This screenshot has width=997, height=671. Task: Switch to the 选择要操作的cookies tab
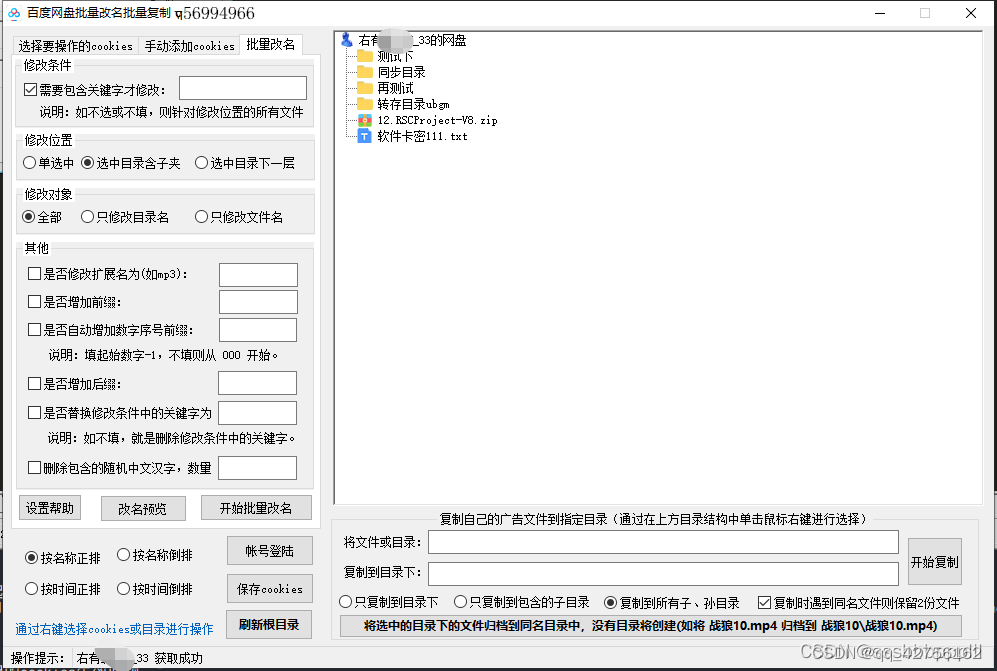[75, 45]
